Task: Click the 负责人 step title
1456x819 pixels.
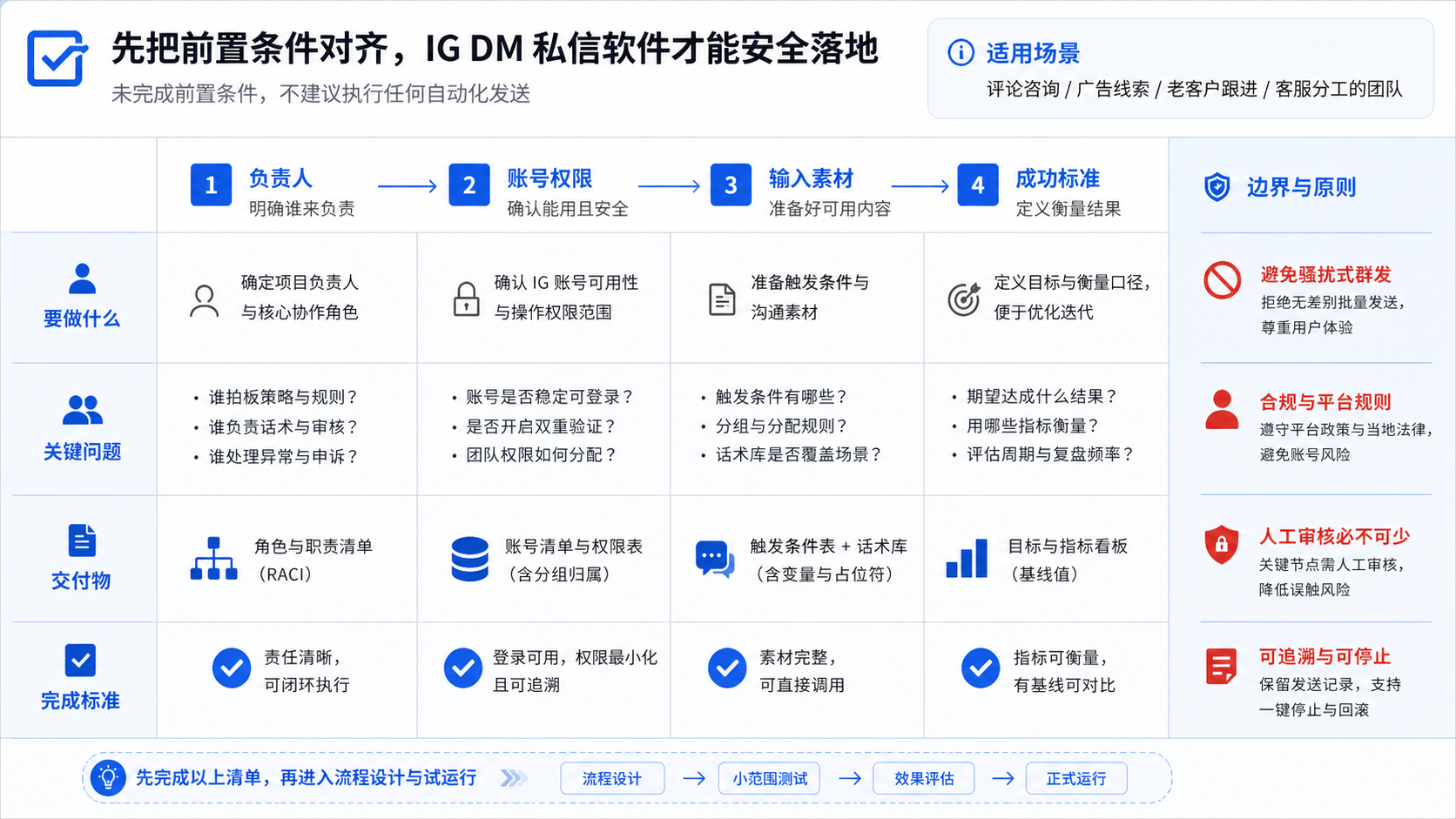Action: click(280, 178)
